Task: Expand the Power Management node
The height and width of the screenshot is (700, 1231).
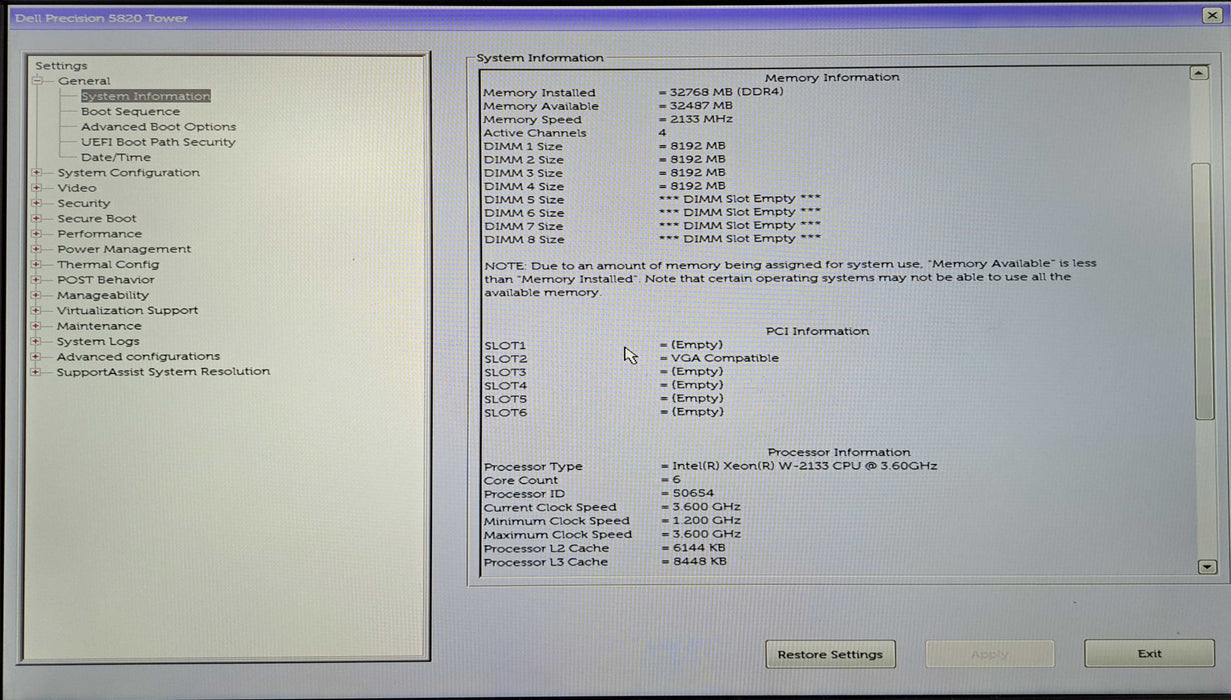Action: coord(37,249)
